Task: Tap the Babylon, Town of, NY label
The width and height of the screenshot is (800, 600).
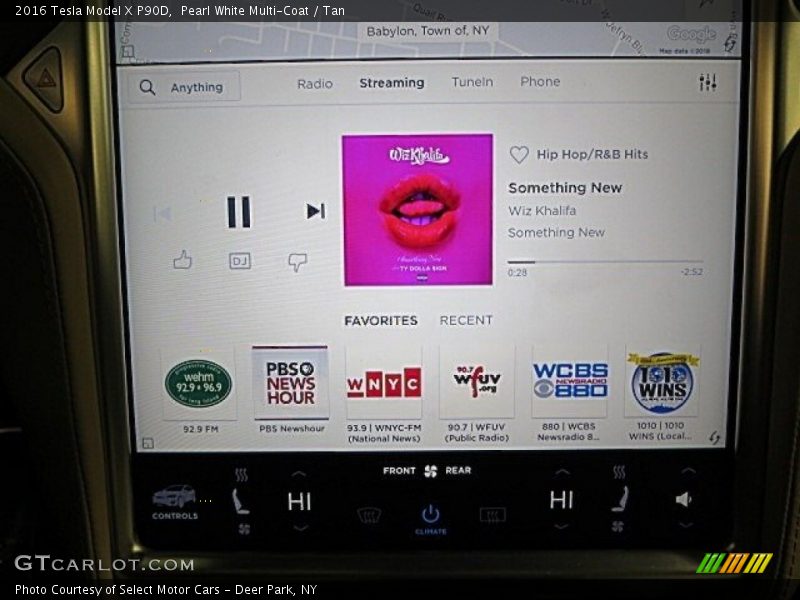Action: (428, 31)
